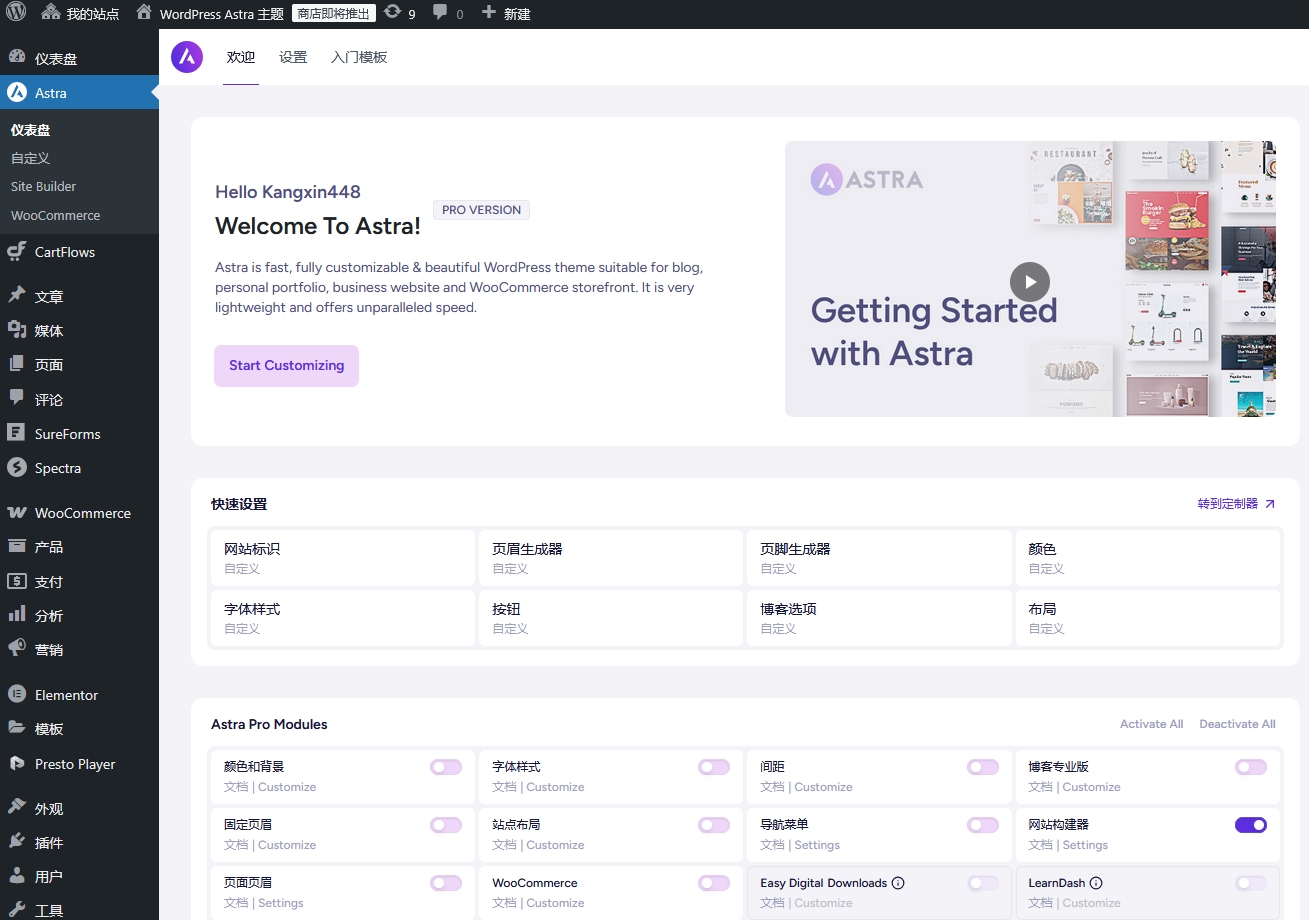Viewport: 1309px width, 920px height.
Task: Click info icon next to LearnDash
Action: click(1096, 883)
